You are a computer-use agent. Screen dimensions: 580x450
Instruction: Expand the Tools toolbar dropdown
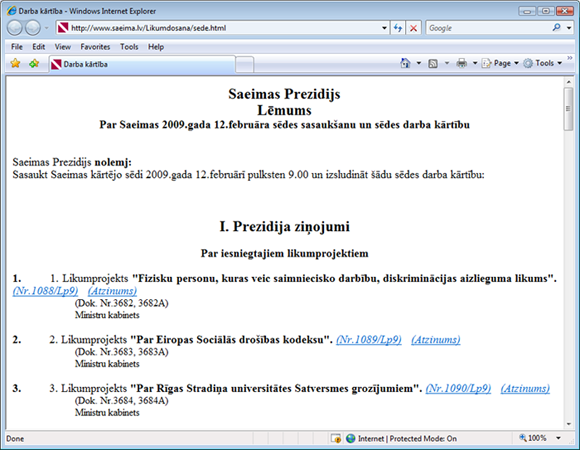543,63
